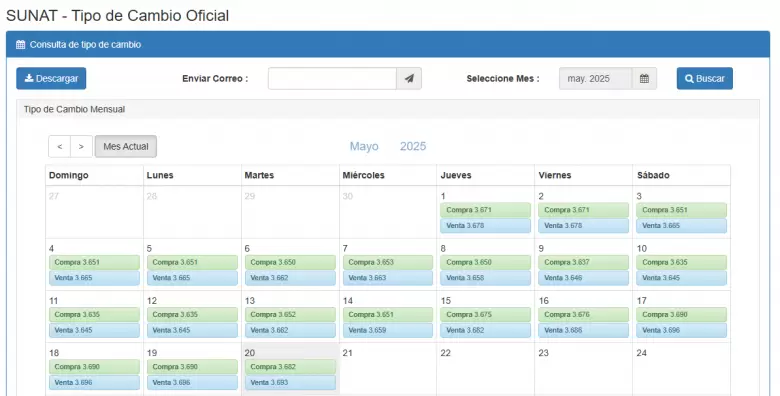
Task: Click Compra 3.671 on May 1
Action: 486,210
